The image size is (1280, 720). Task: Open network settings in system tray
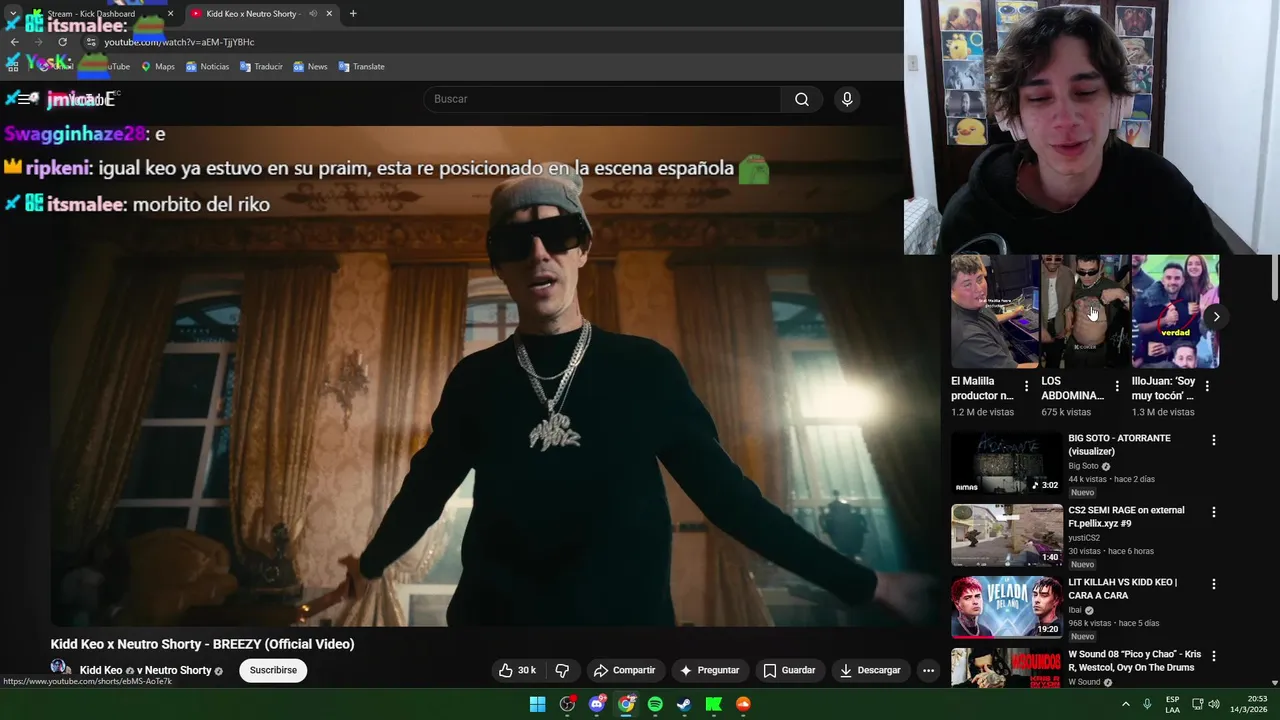1197,704
